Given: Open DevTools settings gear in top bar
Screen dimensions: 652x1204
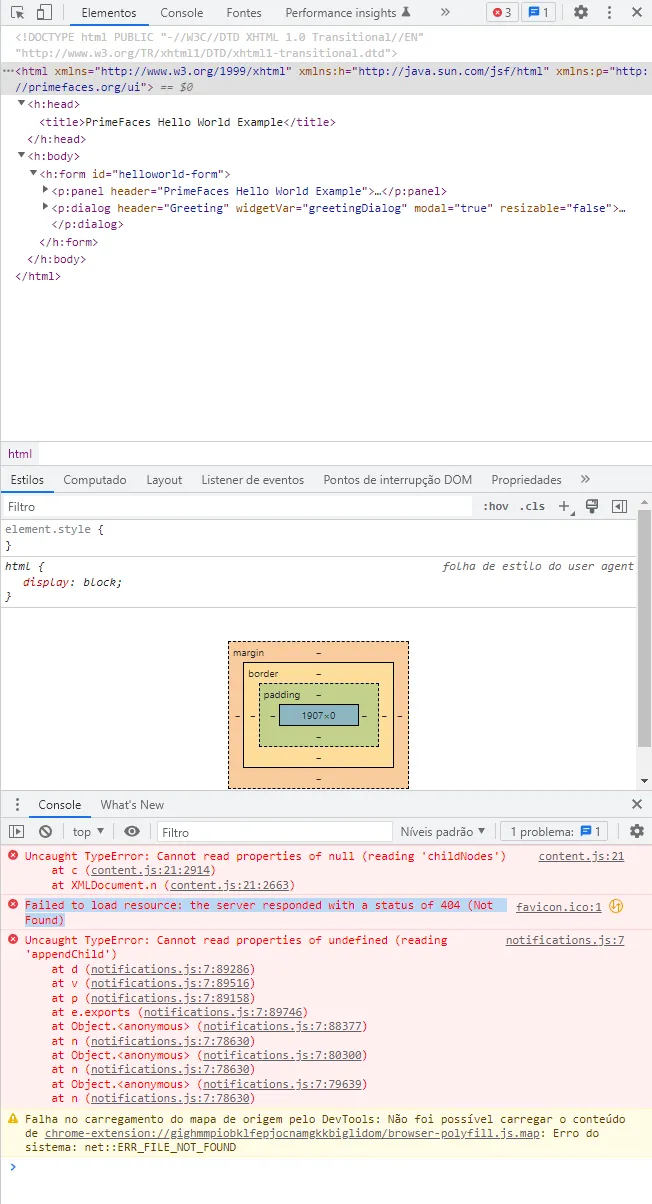Looking at the screenshot, I should [581, 13].
